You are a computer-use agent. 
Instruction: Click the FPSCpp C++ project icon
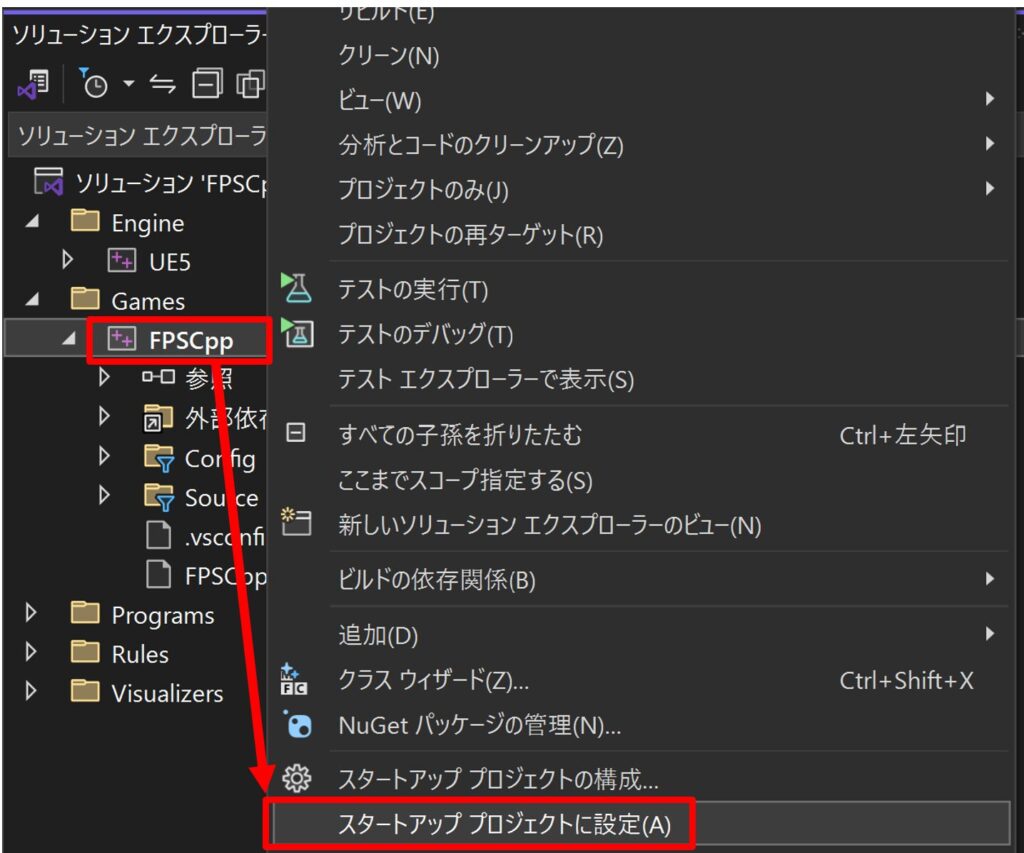coord(121,339)
